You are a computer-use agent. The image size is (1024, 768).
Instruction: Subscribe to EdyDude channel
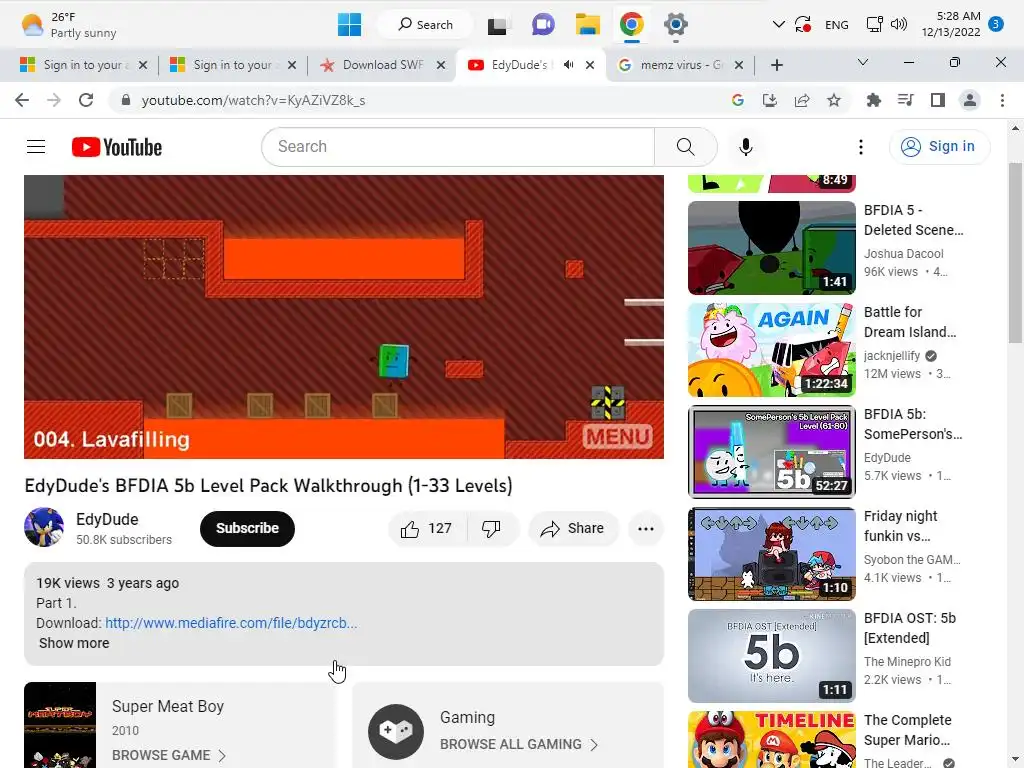(248, 528)
